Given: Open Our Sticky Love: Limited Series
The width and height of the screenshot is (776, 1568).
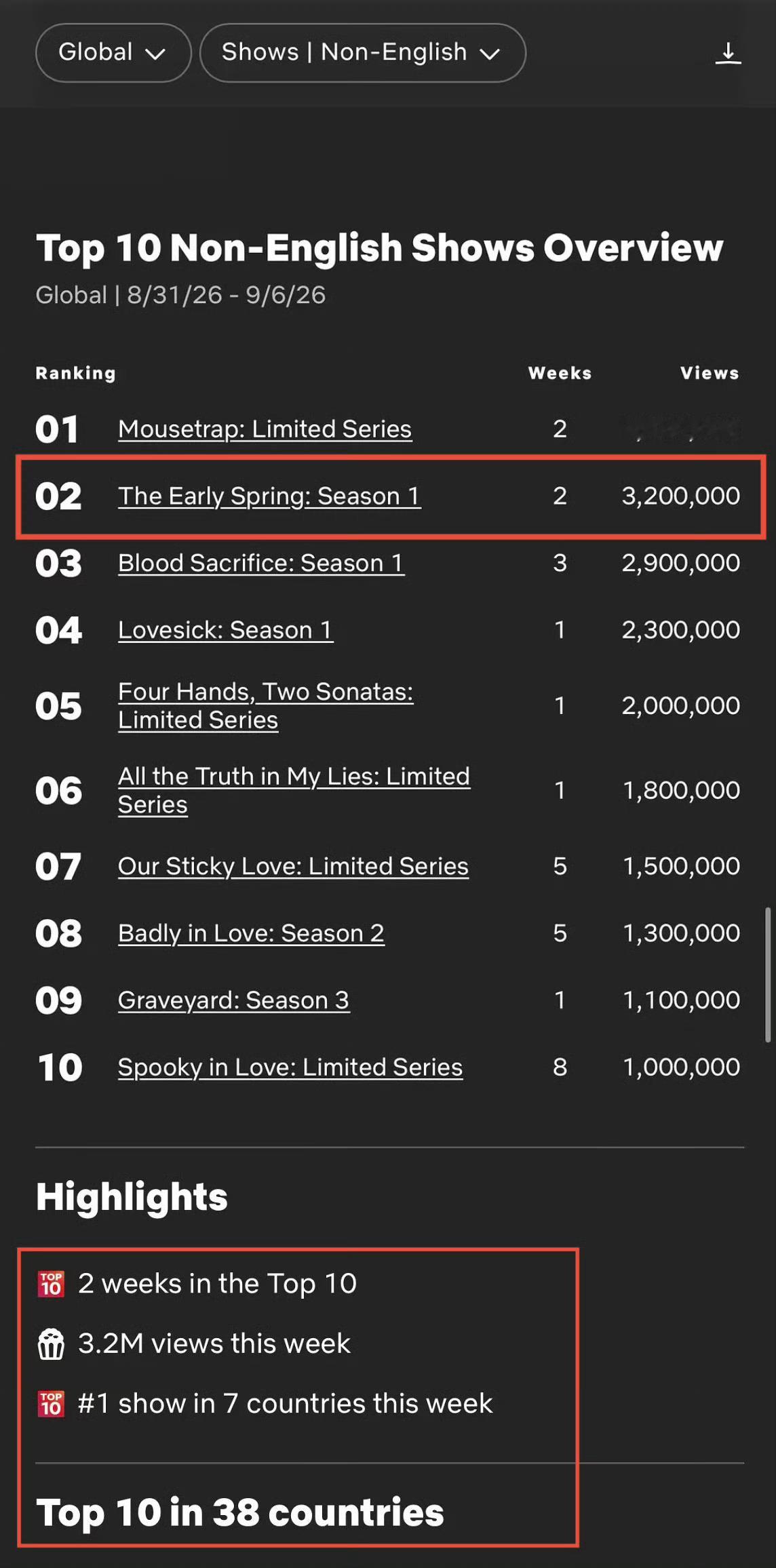Looking at the screenshot, I should (293, 866).
